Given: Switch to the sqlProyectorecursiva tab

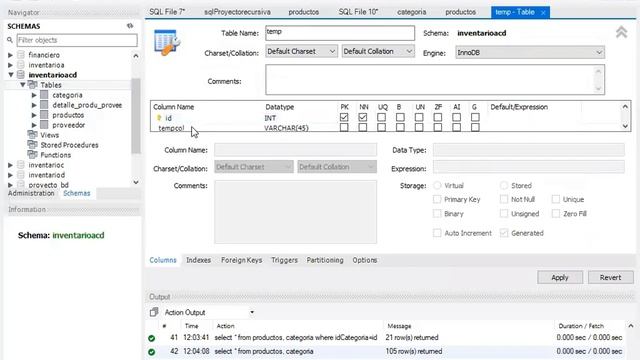Looking at the screenshot, I should [x=237, y=12].
